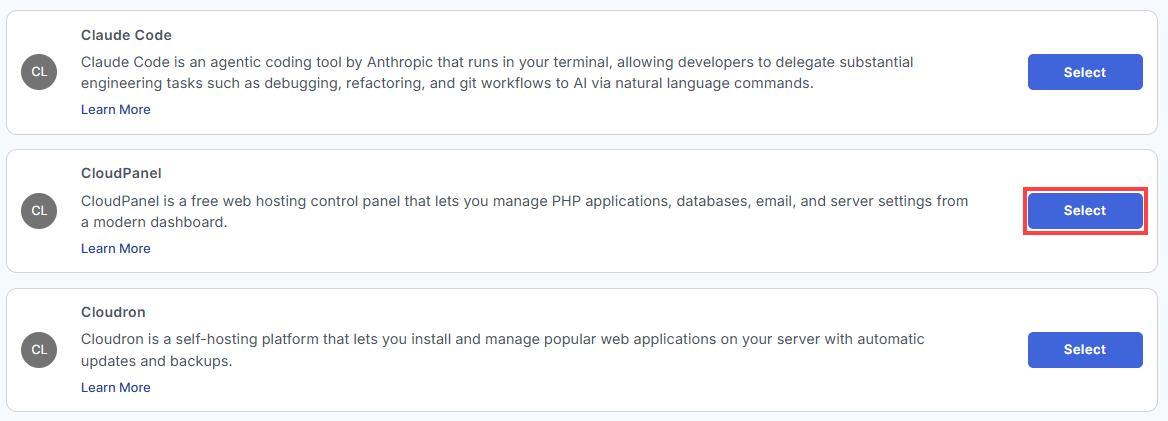Open Learn More link under CloudPanel
This screenshot has width=1168, height=421.
pos(115,248)
